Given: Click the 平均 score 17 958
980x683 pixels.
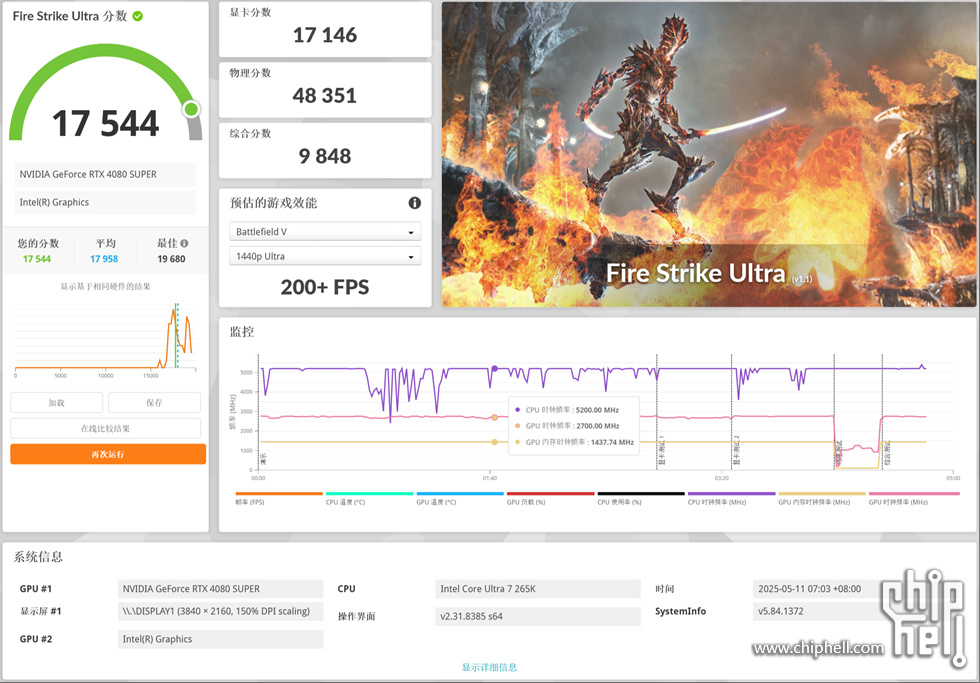Looking at the screenshot, I should pos(104,259).
